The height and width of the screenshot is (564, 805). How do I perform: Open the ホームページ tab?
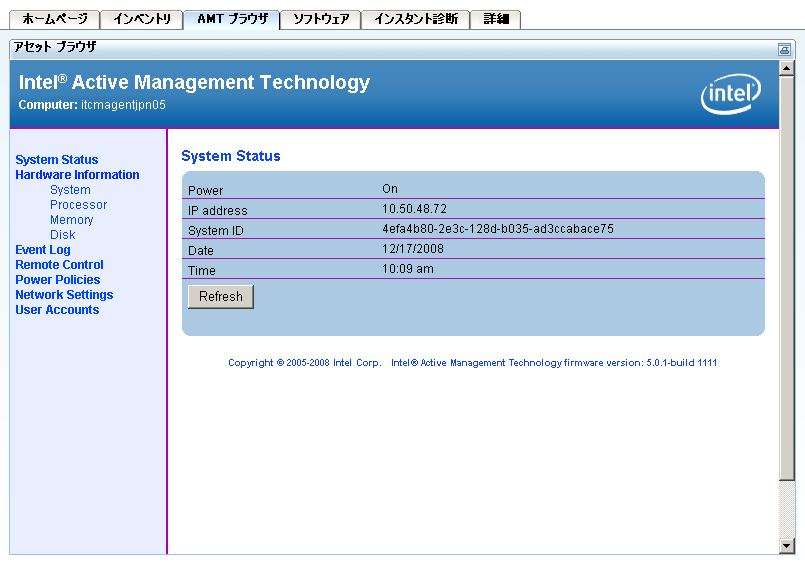[54, 20]
